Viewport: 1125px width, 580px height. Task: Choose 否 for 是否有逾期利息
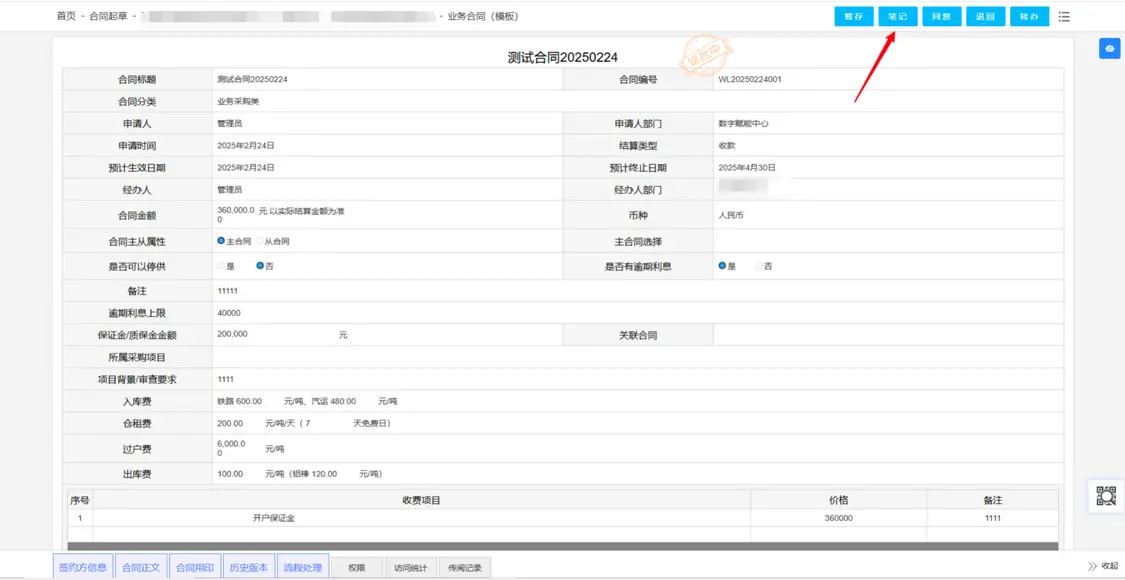[758, 266]
